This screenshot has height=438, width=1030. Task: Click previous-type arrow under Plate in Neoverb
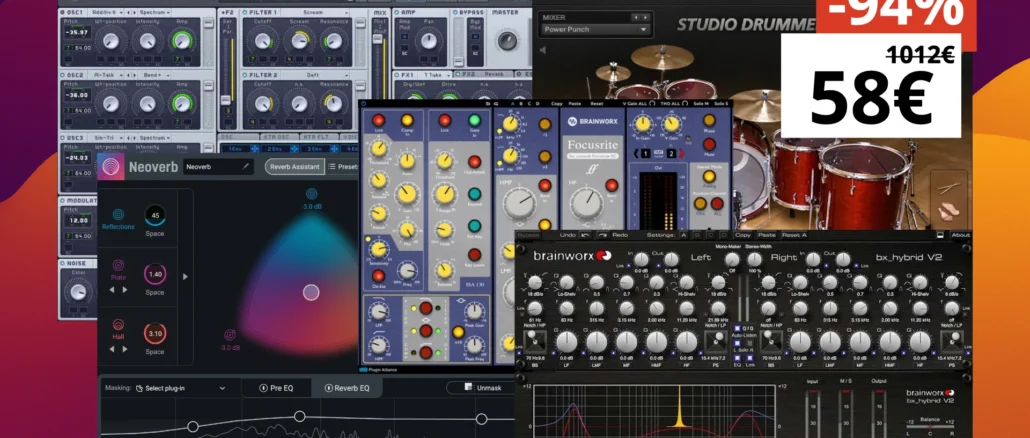point(111,290)
